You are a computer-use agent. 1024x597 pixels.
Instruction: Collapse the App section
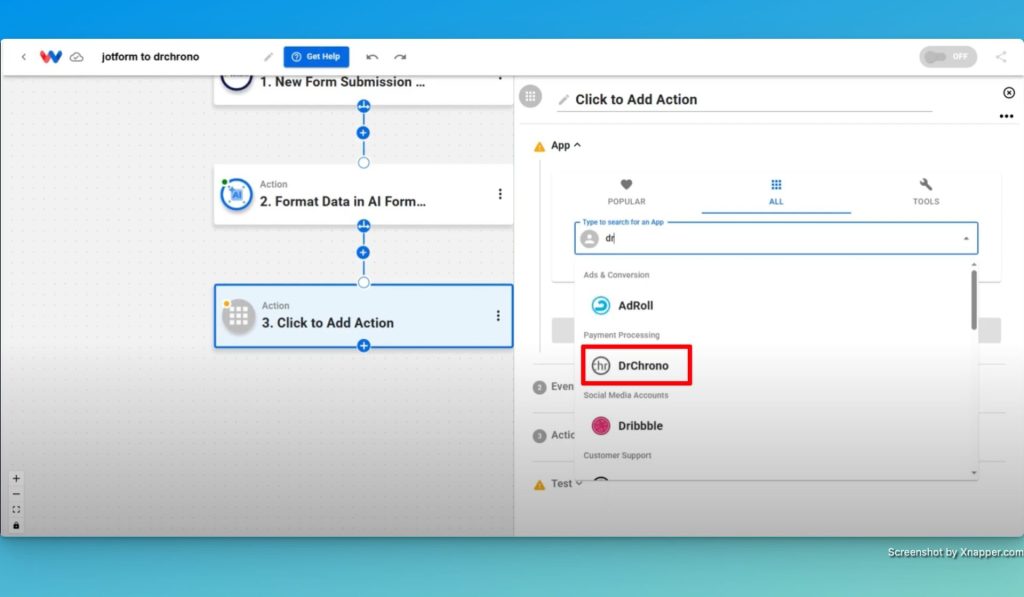(566, 145)
